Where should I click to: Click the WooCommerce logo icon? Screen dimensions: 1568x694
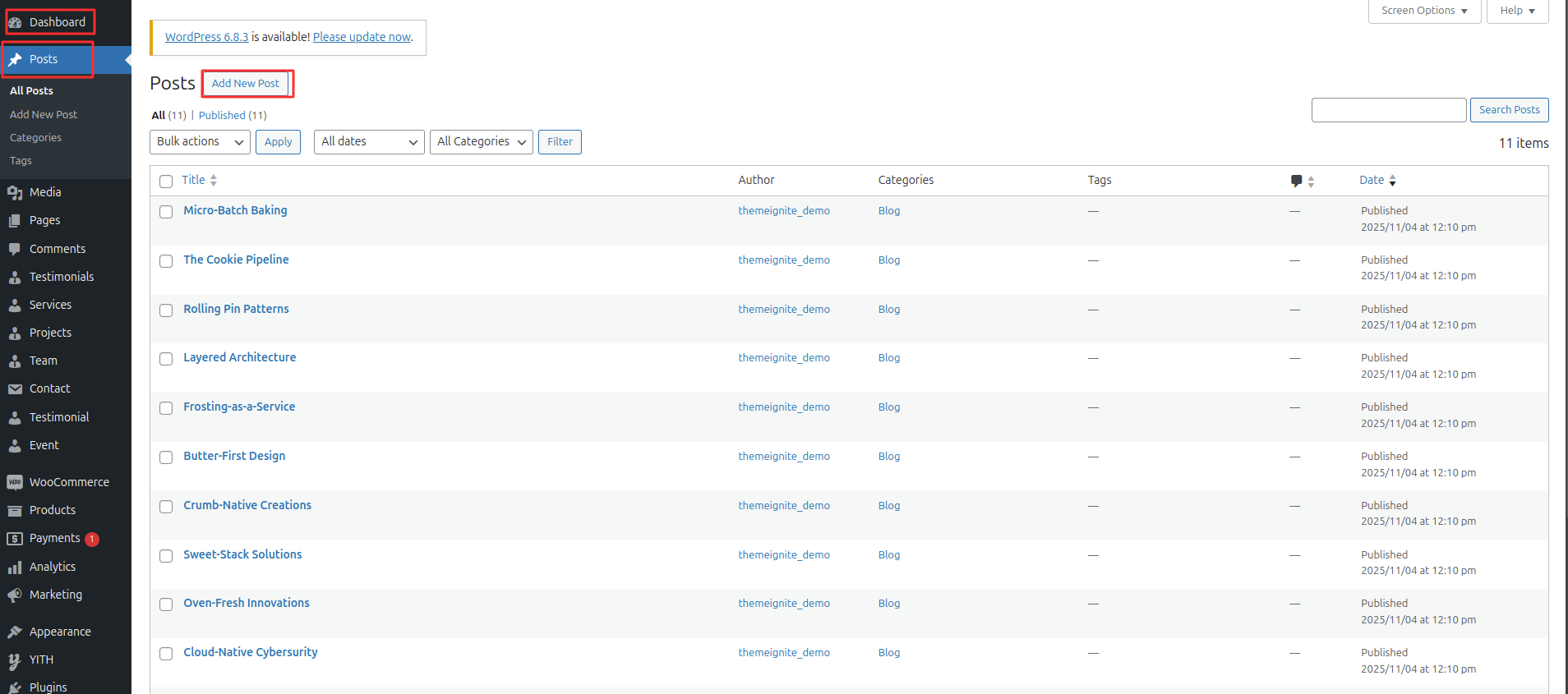pos(15,482)
